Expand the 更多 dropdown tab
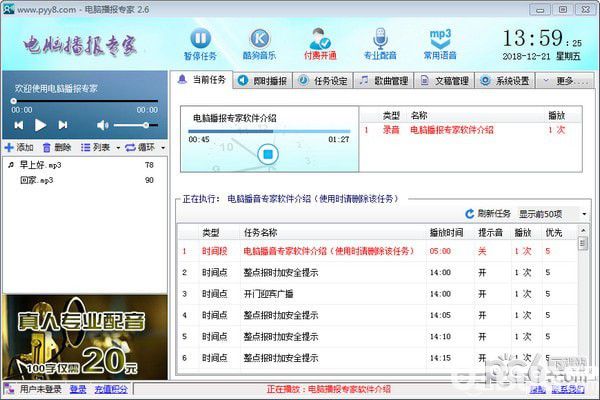The image size is (600, 400). (x=565, y=81)
